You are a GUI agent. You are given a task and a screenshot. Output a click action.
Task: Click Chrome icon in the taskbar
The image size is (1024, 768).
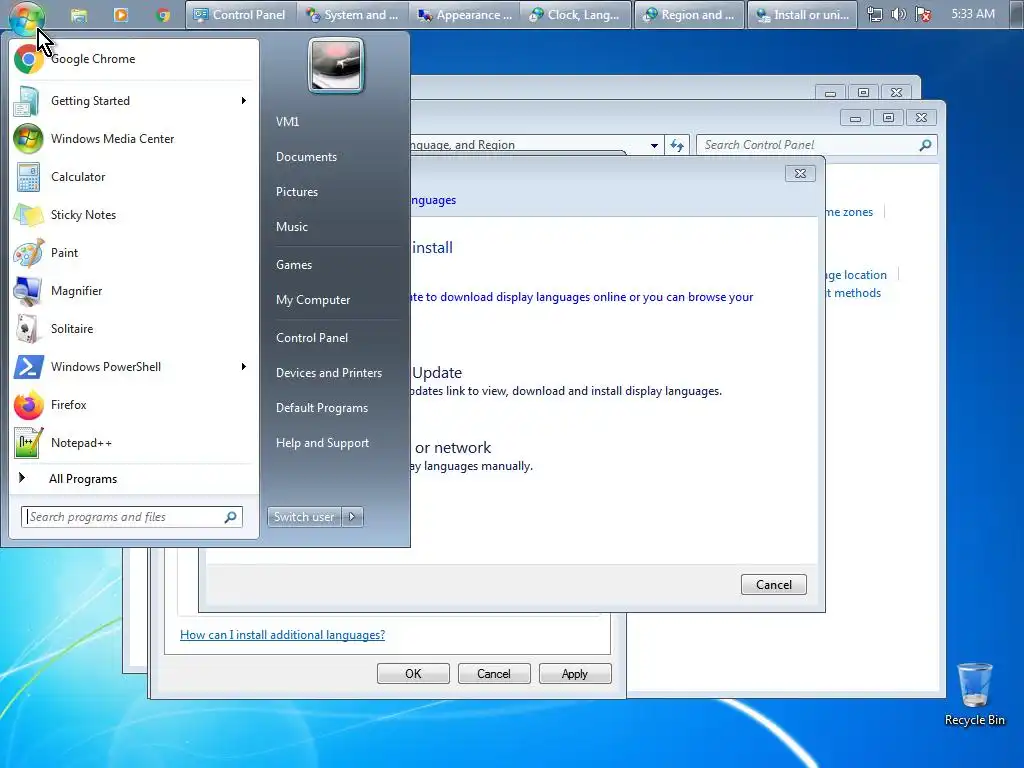(x=163, y=14)
